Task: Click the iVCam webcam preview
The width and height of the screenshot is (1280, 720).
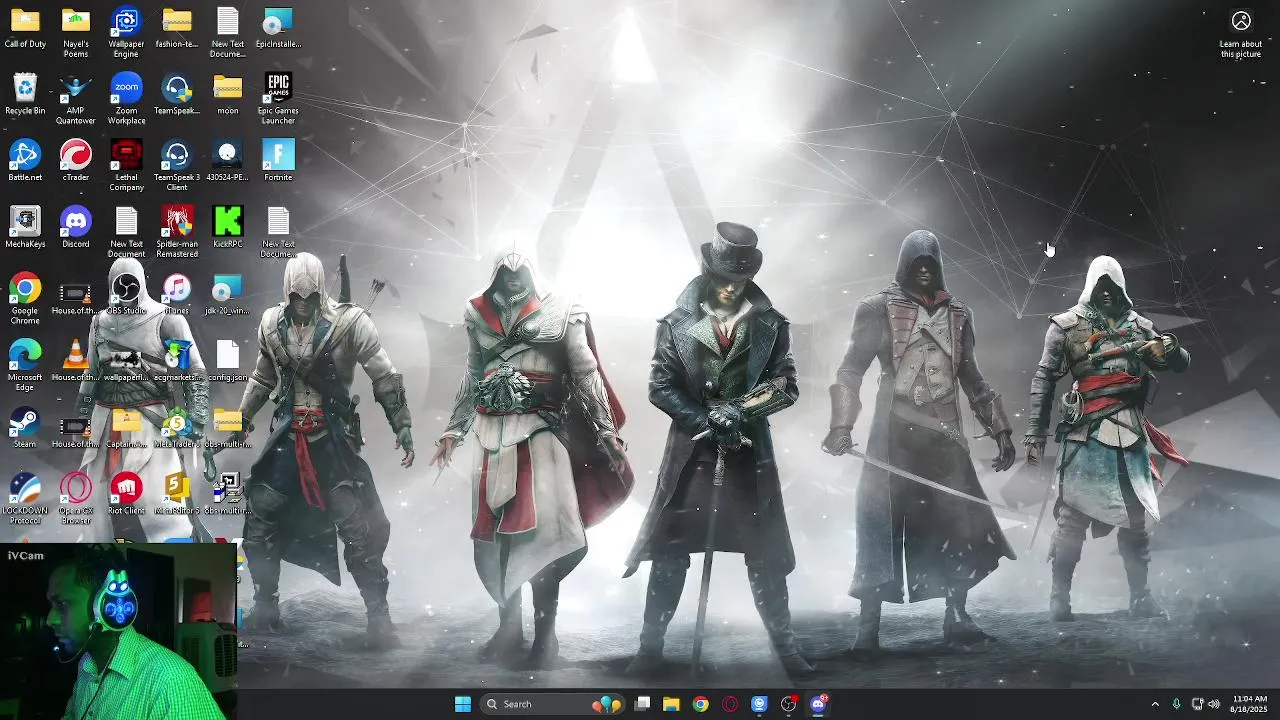Action: click(x=119, y=633)
